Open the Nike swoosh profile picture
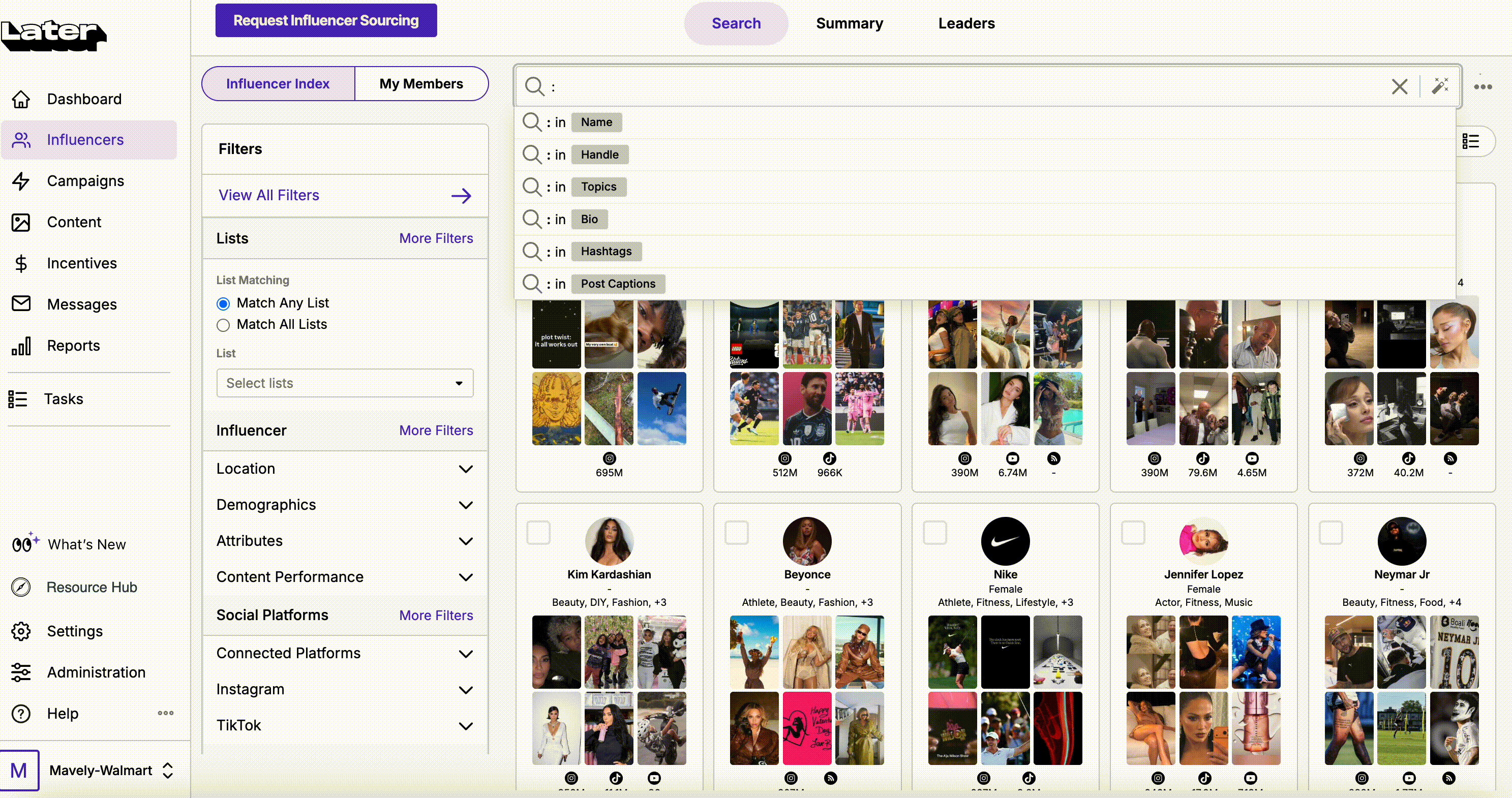The width and height of the screenshot is (1512, 798). coord(1005,541)
